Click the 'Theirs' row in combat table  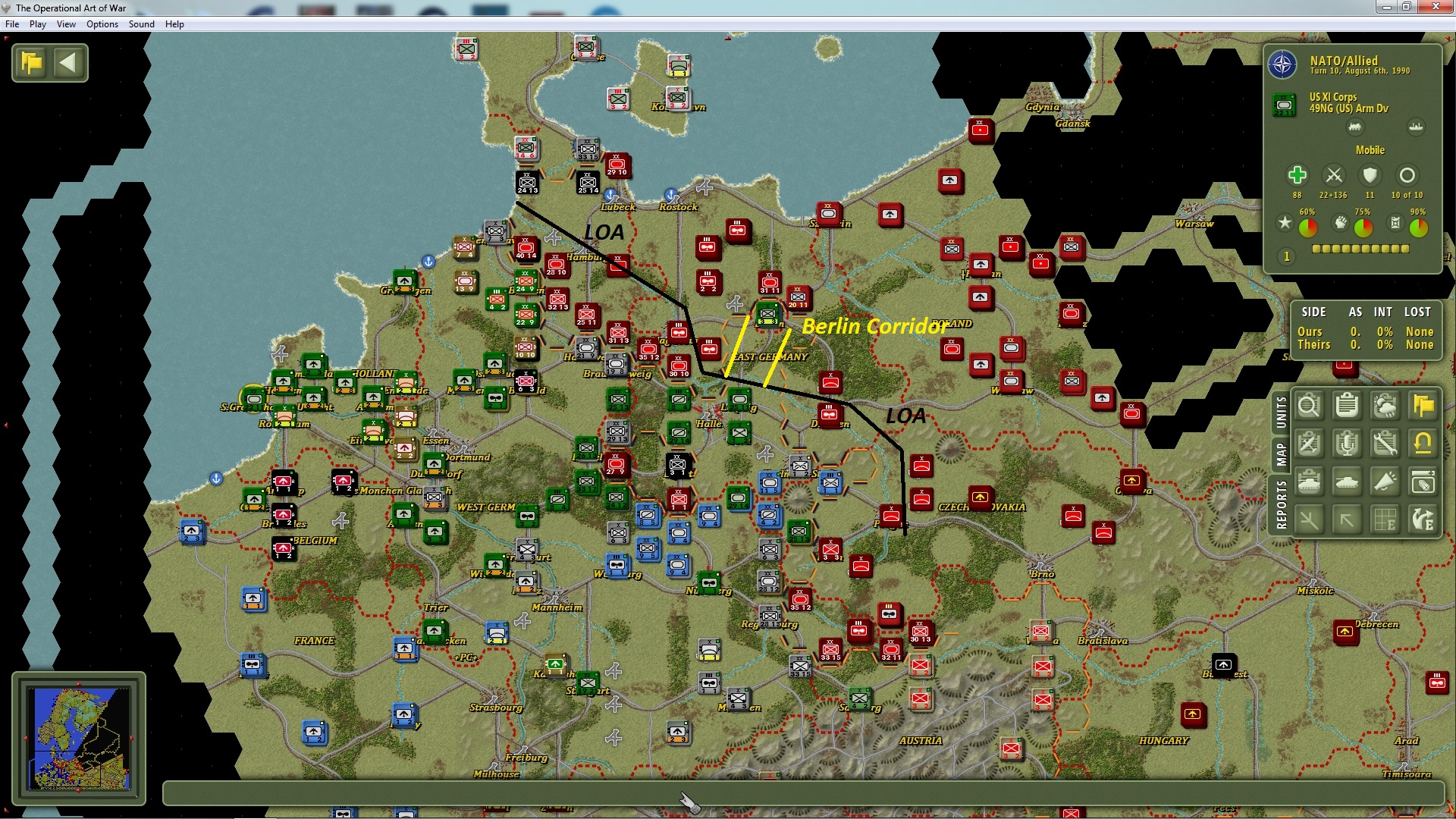pos(1365,344)
